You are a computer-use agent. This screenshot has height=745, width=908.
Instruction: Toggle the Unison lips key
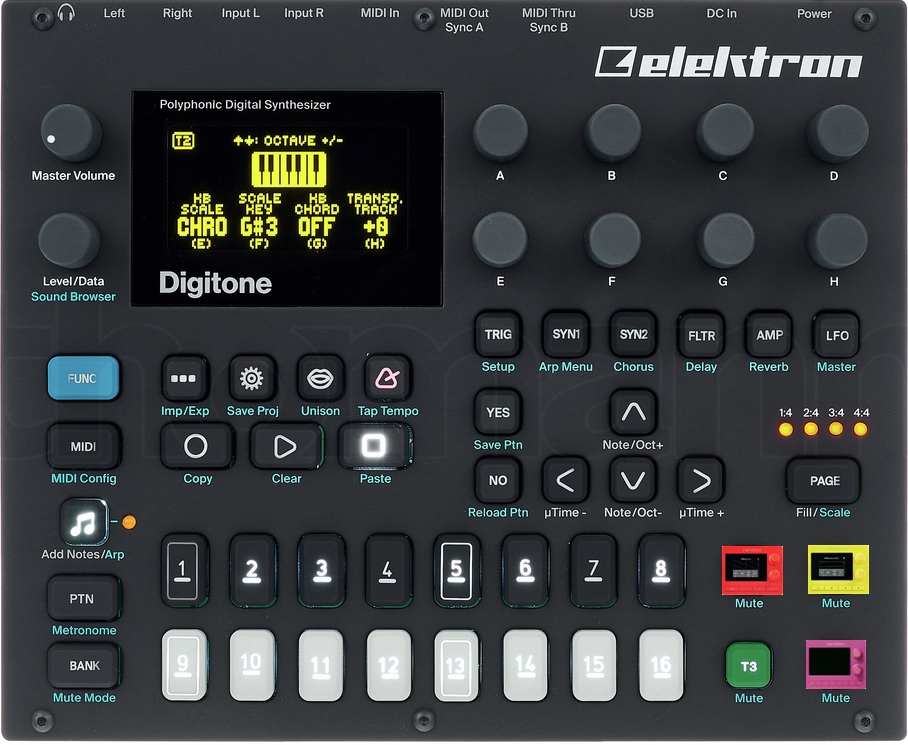pos(320,379)
